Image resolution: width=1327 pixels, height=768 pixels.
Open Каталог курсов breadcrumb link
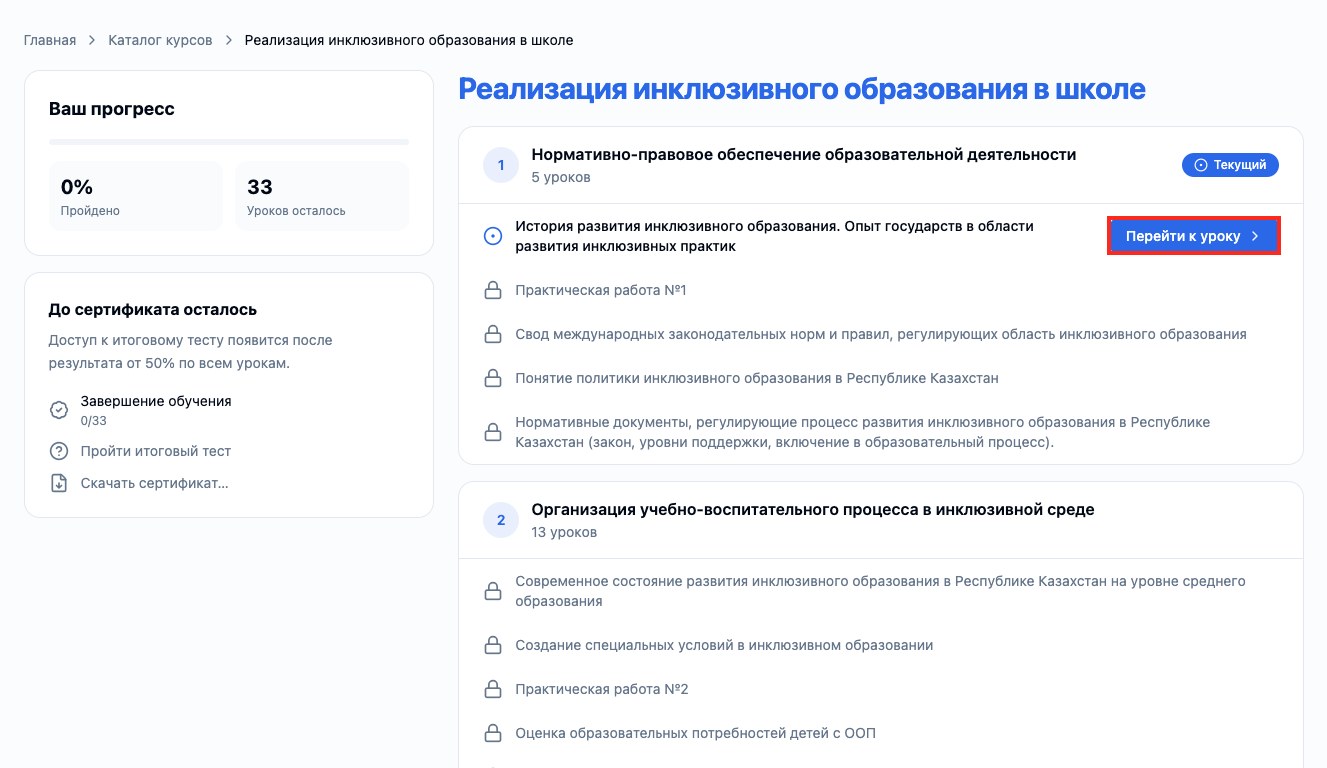coord(160,40)
